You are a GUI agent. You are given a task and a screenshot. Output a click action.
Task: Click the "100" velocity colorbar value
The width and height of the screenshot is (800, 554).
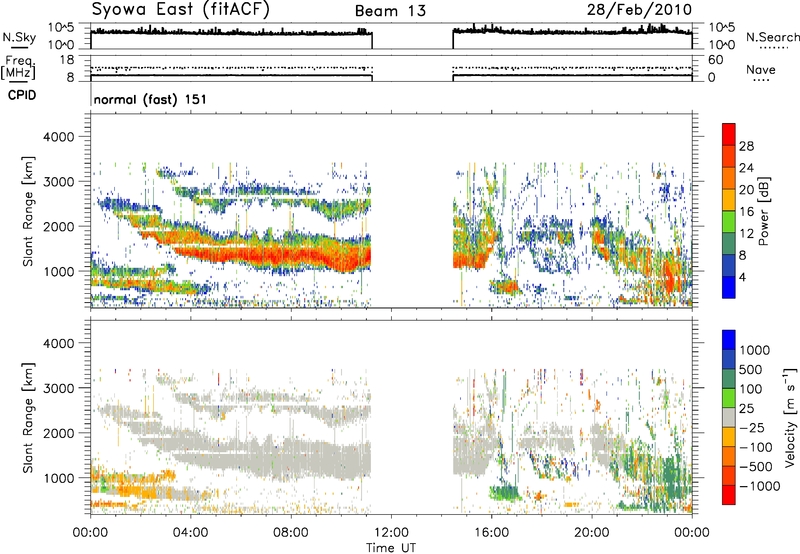[x=751, y=389]
